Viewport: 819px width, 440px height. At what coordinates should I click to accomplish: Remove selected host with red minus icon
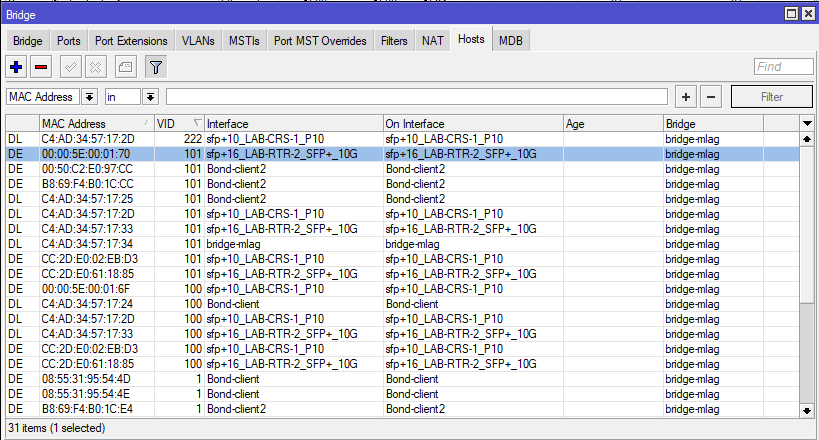coord(41,67)
